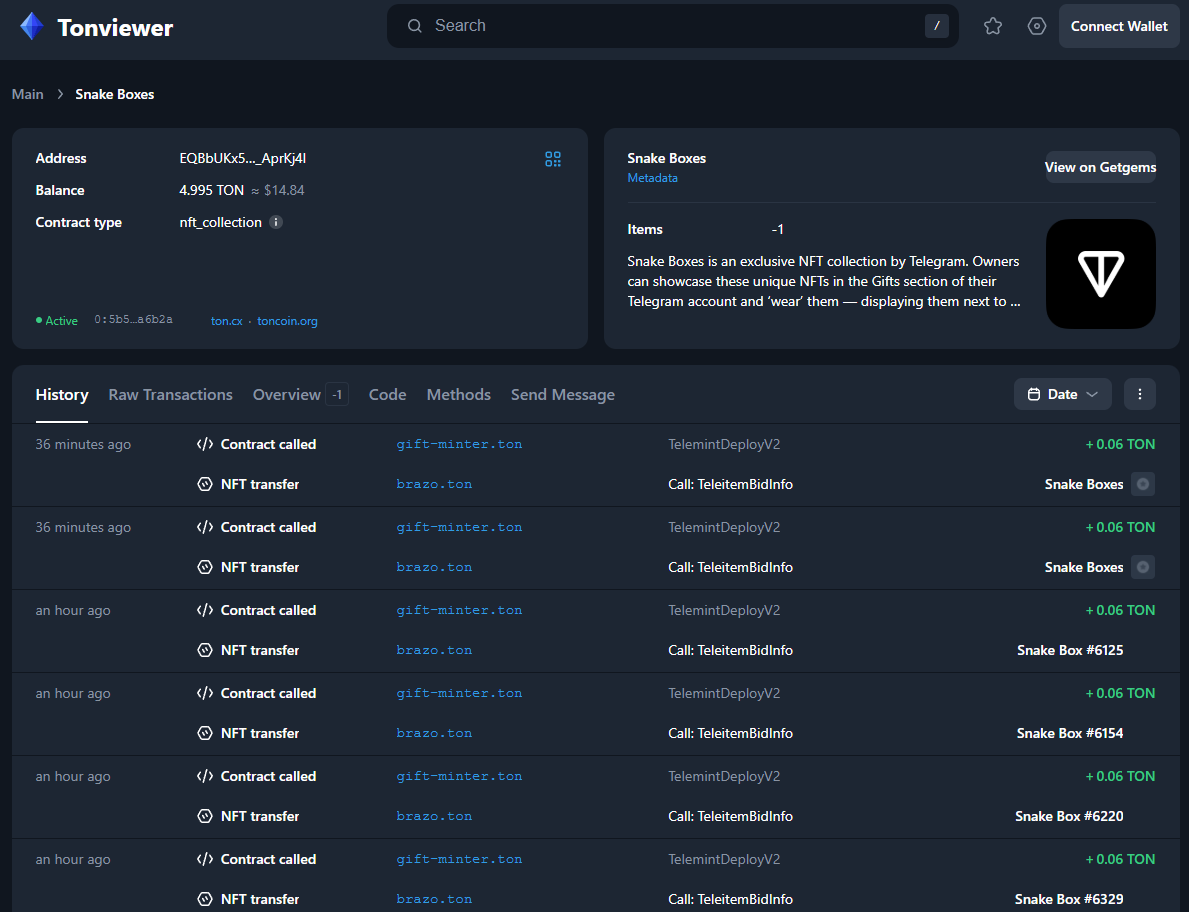Go to Main in the breadcrumb
The width and height of the screenshot is (1189, 912).
click(x=28, y=94)
